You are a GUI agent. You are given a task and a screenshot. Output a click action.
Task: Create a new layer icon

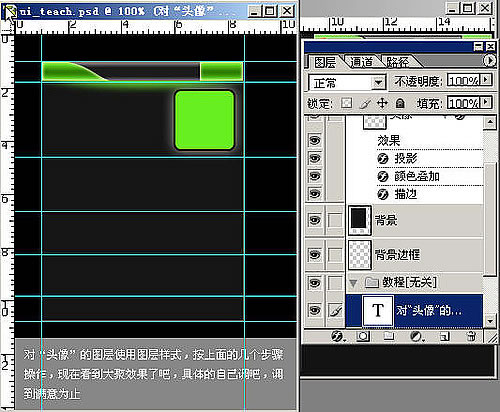coord(444,337)
